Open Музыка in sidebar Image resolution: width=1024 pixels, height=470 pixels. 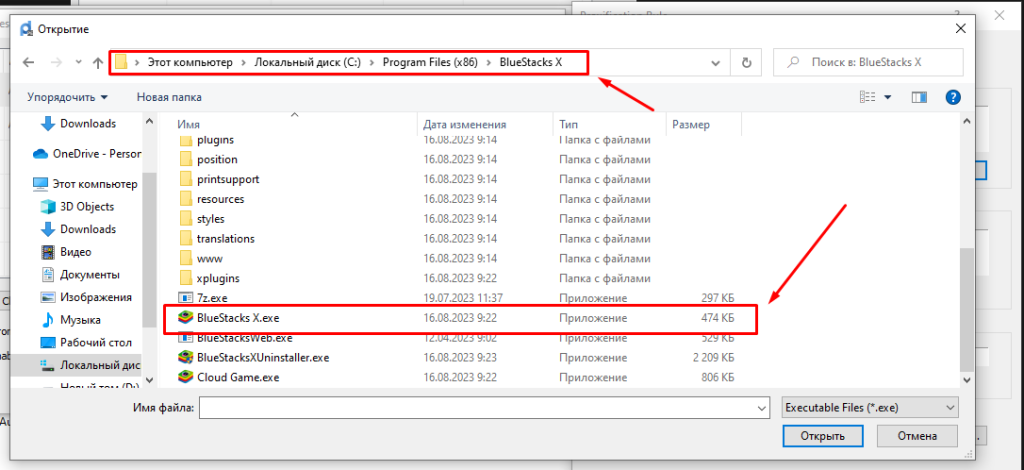80,320
